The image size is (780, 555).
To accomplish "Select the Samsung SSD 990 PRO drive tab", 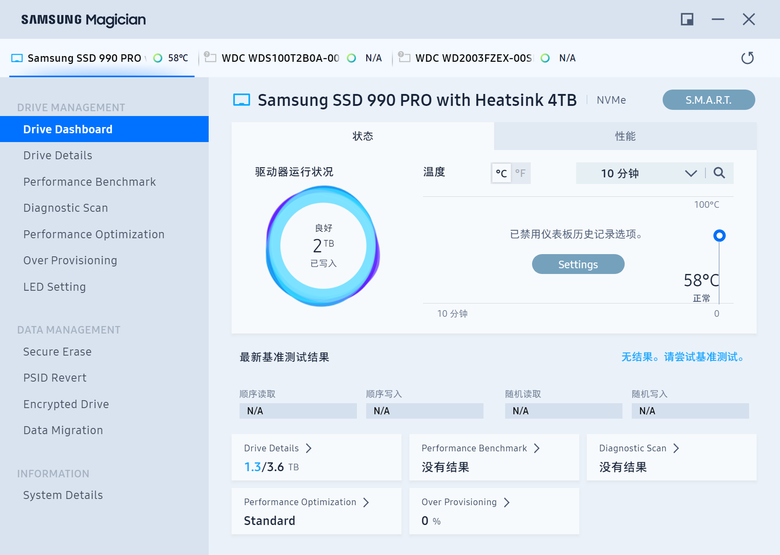I will (x=101, y=58).
